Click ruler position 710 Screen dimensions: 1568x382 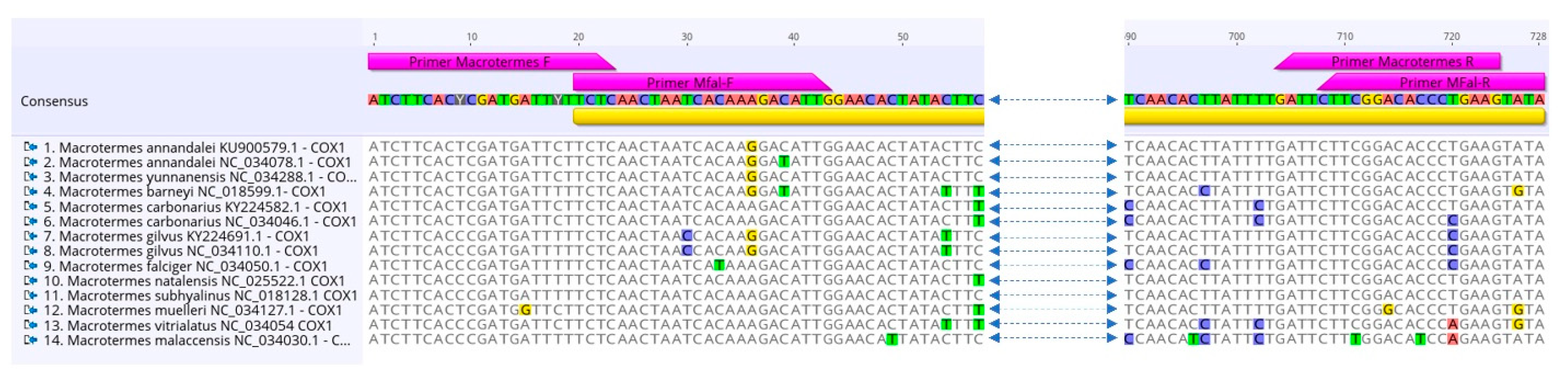point(1344,37)
